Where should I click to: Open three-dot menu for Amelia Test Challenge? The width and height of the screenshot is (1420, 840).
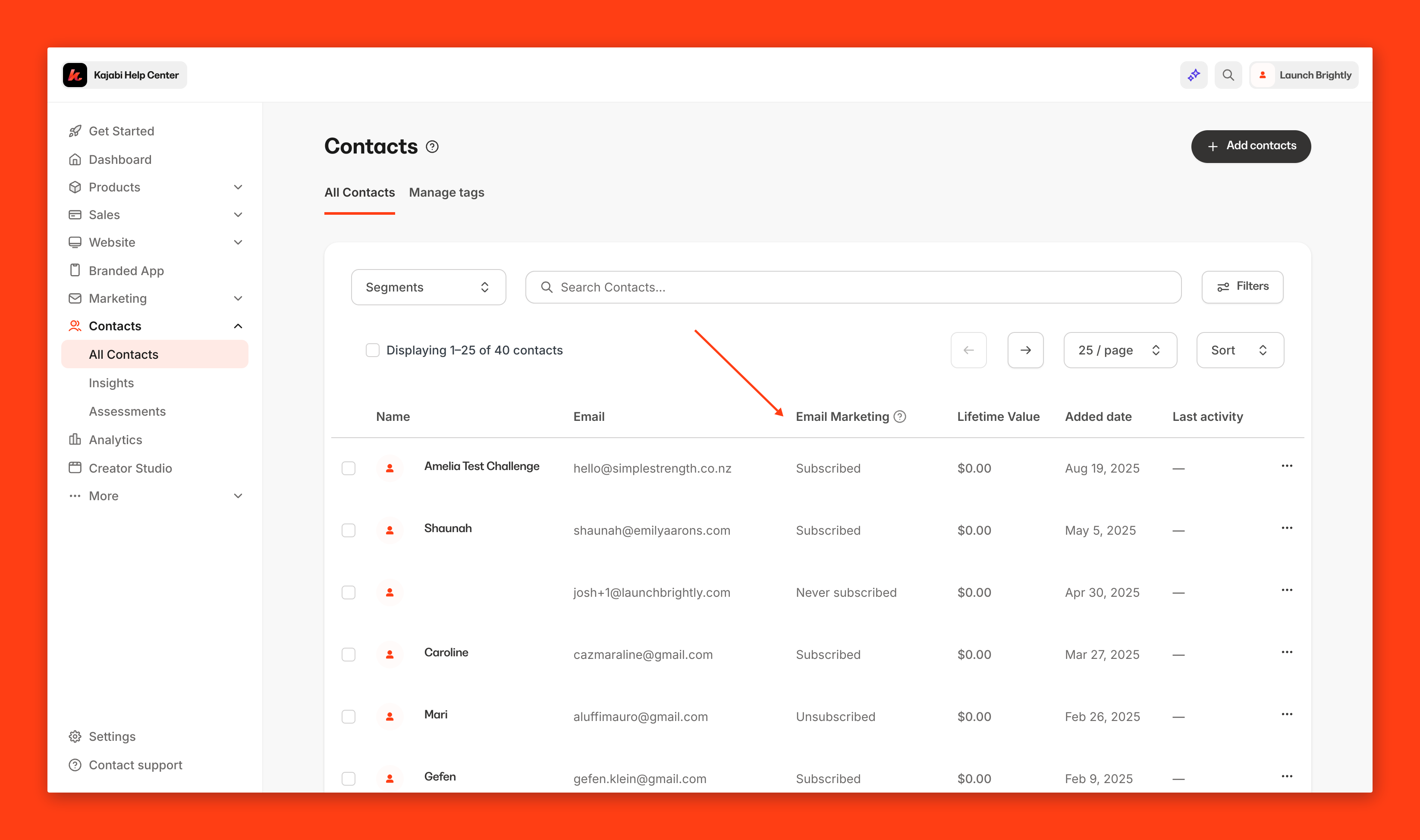[x=1286, y=466]
